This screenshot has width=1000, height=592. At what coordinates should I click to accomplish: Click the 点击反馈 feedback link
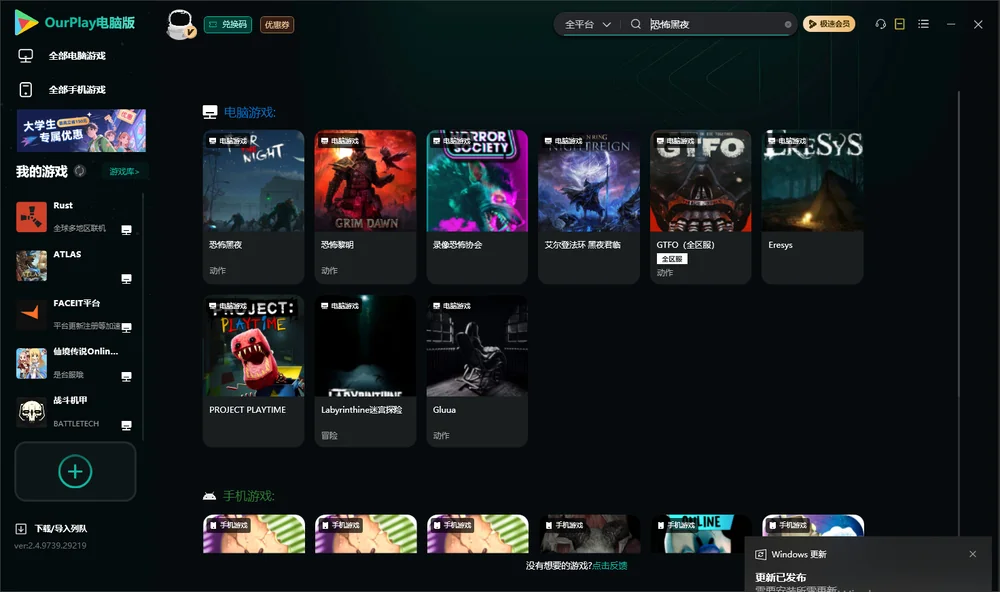(610, 565)
